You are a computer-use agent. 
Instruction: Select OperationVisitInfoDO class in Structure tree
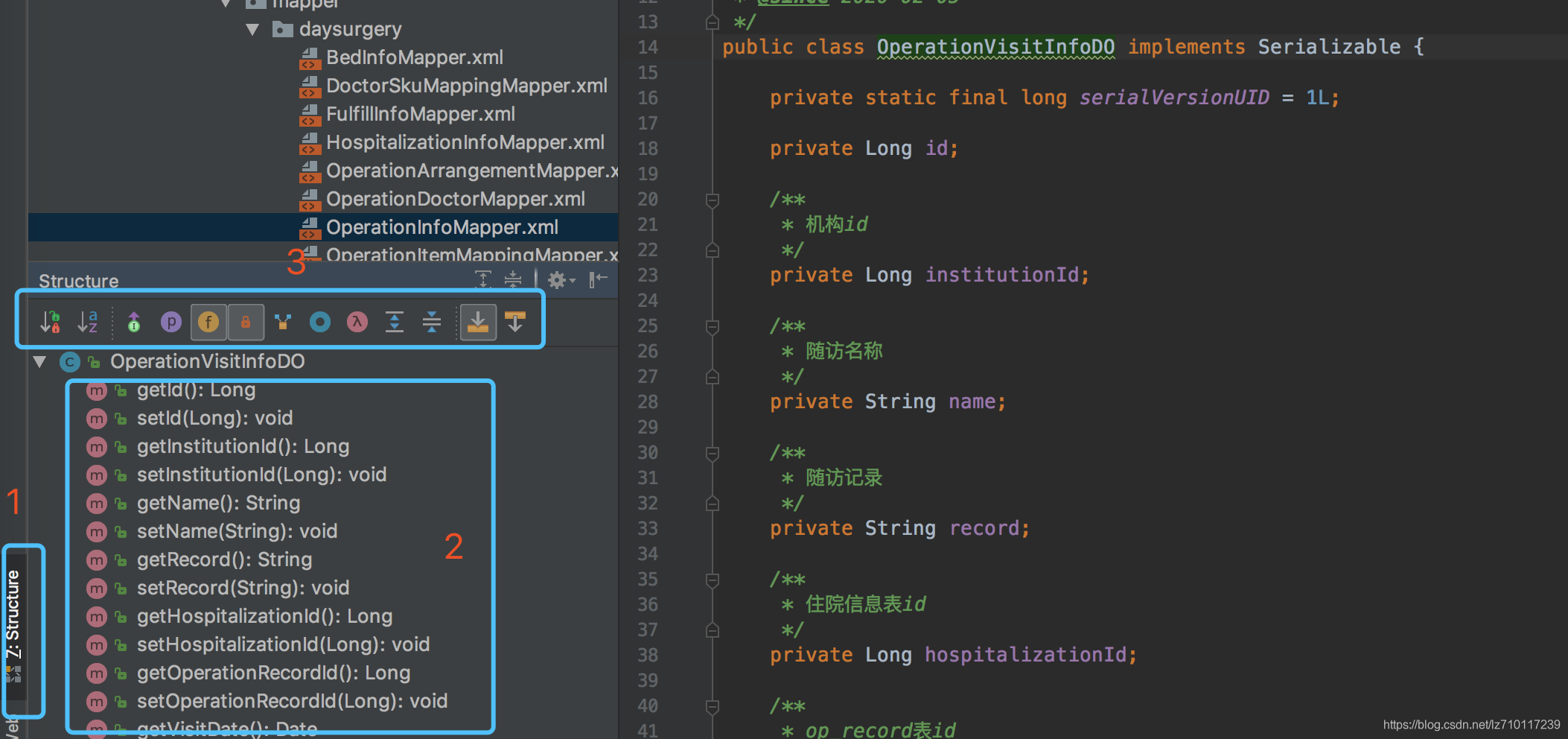[x=208, y=361]
